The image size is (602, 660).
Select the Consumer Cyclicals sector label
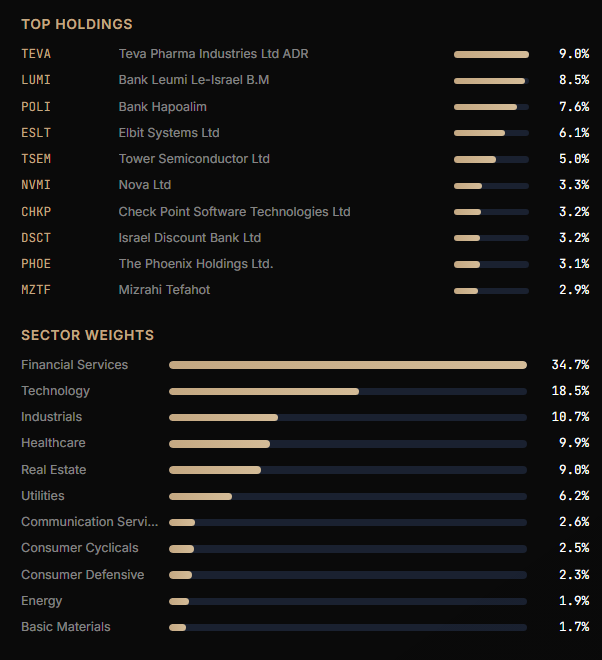click(80, 548)
